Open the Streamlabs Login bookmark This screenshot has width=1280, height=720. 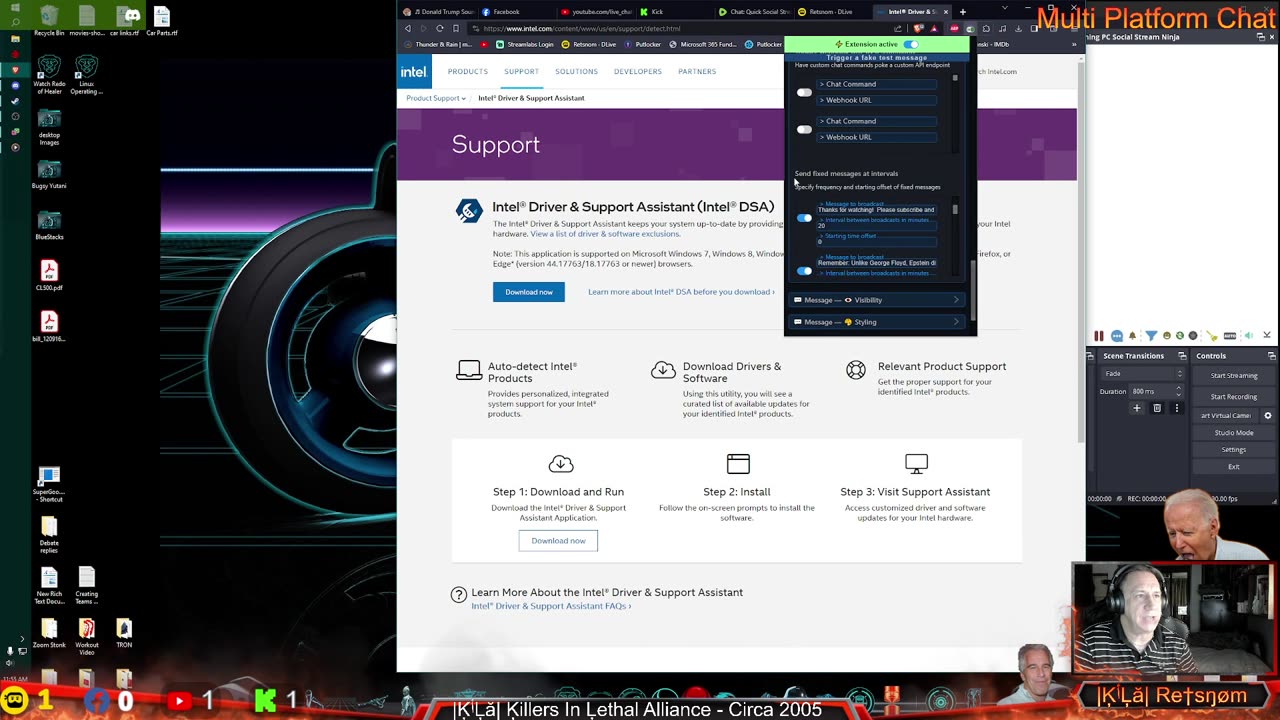[525, 44]
